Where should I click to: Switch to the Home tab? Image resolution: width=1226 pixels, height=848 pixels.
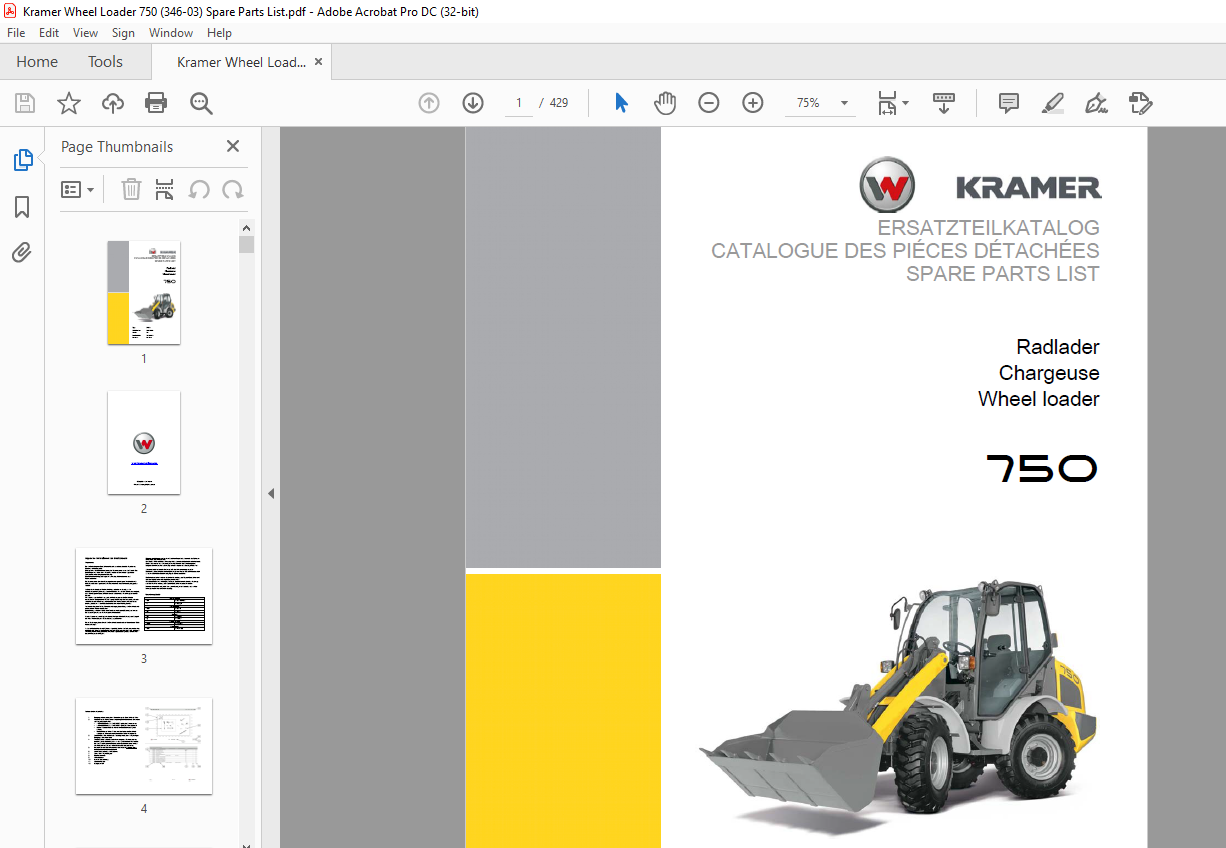(x=37, y=62)
